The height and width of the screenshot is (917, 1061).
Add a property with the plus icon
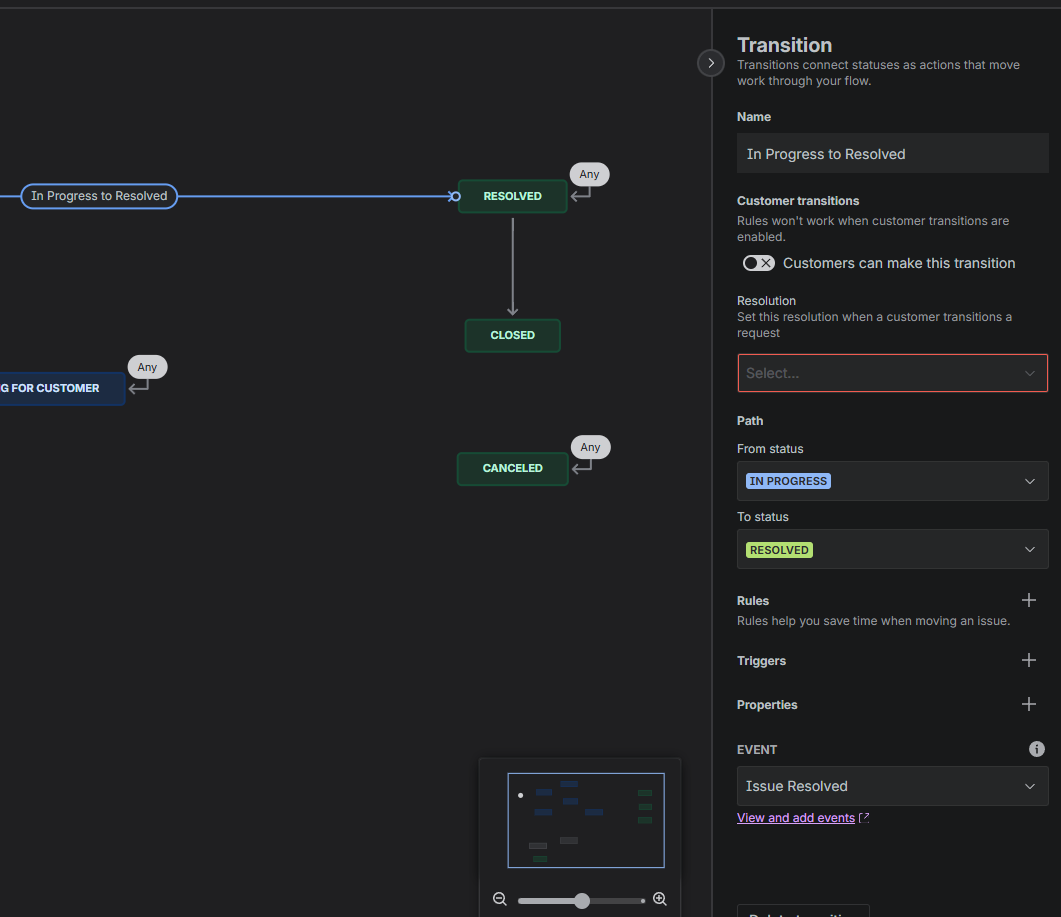click(x=1029, y=704)
